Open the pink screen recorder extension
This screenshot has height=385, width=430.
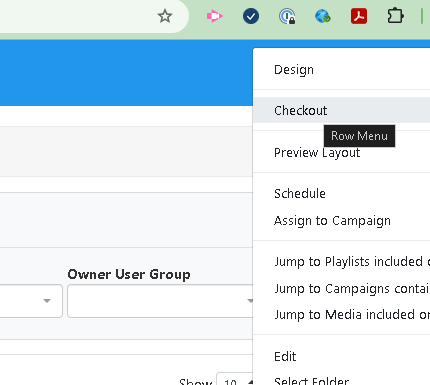coord(214,16)
